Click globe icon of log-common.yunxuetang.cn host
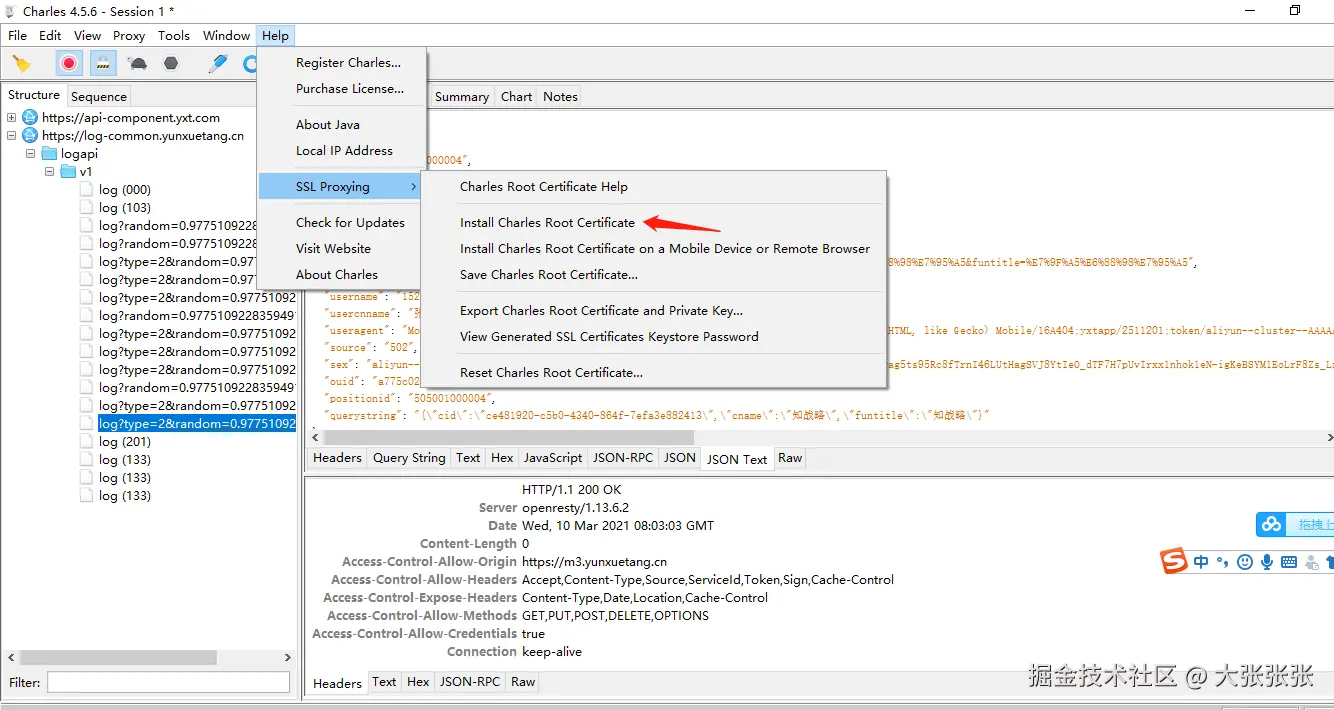1334x710 pixels. [30, 136]
